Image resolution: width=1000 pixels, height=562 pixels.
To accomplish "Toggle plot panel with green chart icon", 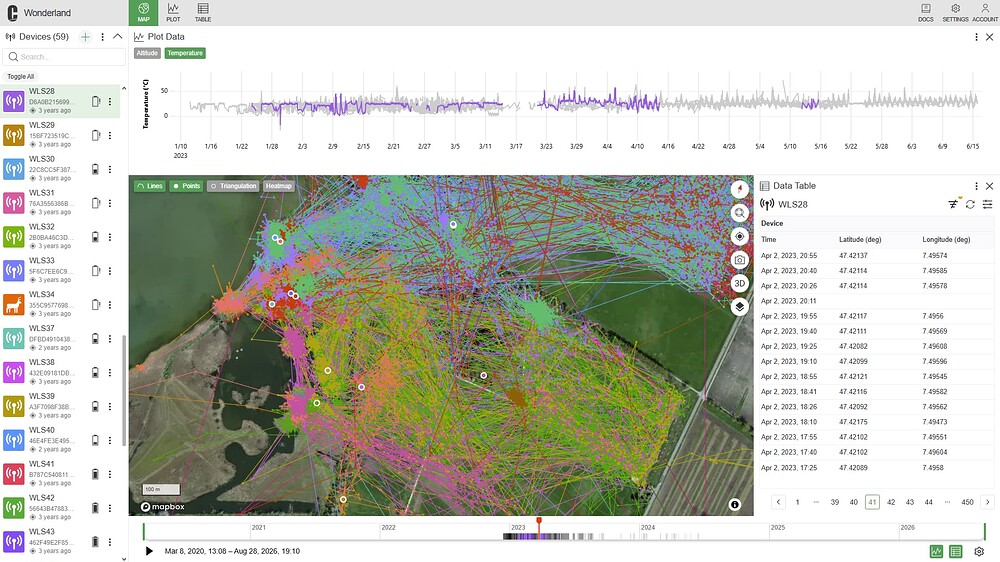I will pos(936,551).
